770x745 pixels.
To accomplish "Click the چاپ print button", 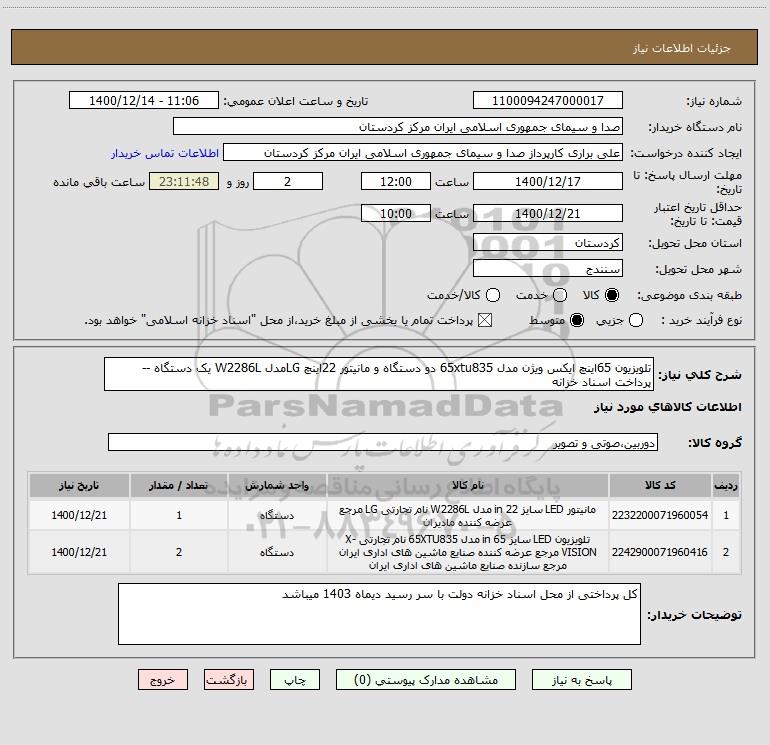I will [x=295, y=680].
